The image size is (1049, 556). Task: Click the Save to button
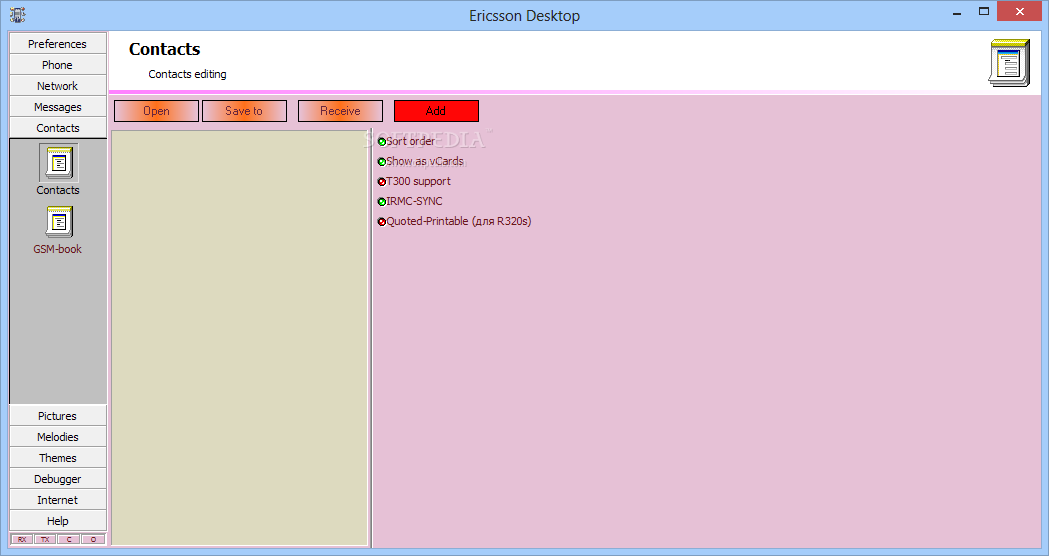[244, 111]
